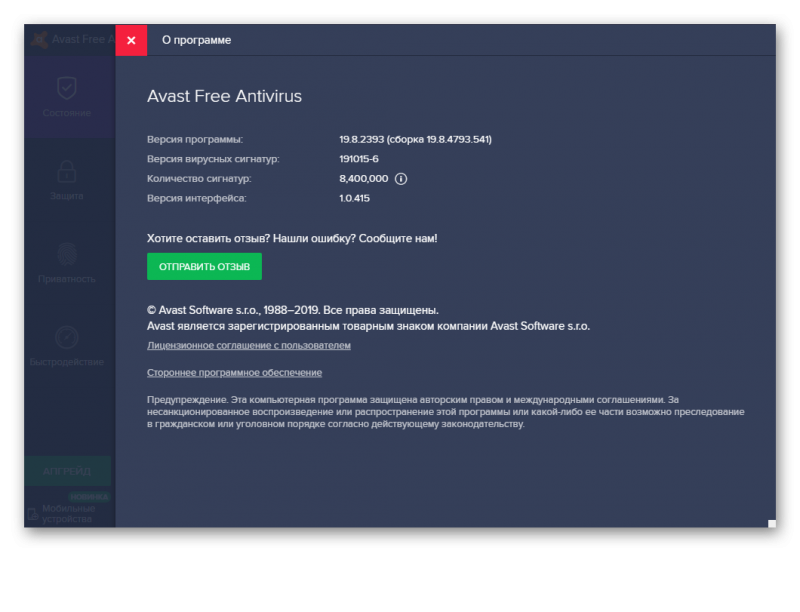The height and width of the screenshot is (612, 800).
Task: Click the copyright line Avast Software 1988–2019
Action: (x=293, y=310)
